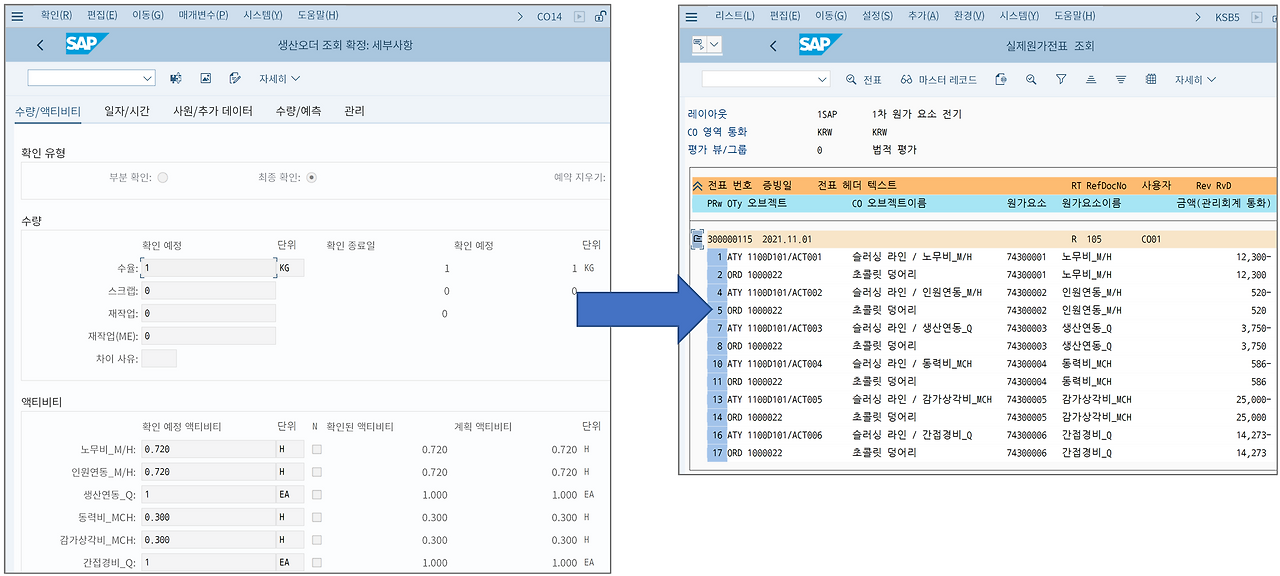The height and width of the screenshot is (576, 1280).
Task: Toggle the N checkbox for 생산연동_Q
Action: click(317, 495)
